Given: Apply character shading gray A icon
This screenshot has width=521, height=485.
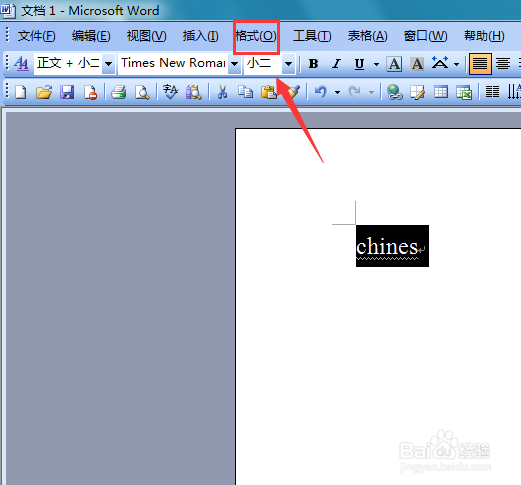Looking at the screenshot, I should pyautogui.click(x=417, y=64).
